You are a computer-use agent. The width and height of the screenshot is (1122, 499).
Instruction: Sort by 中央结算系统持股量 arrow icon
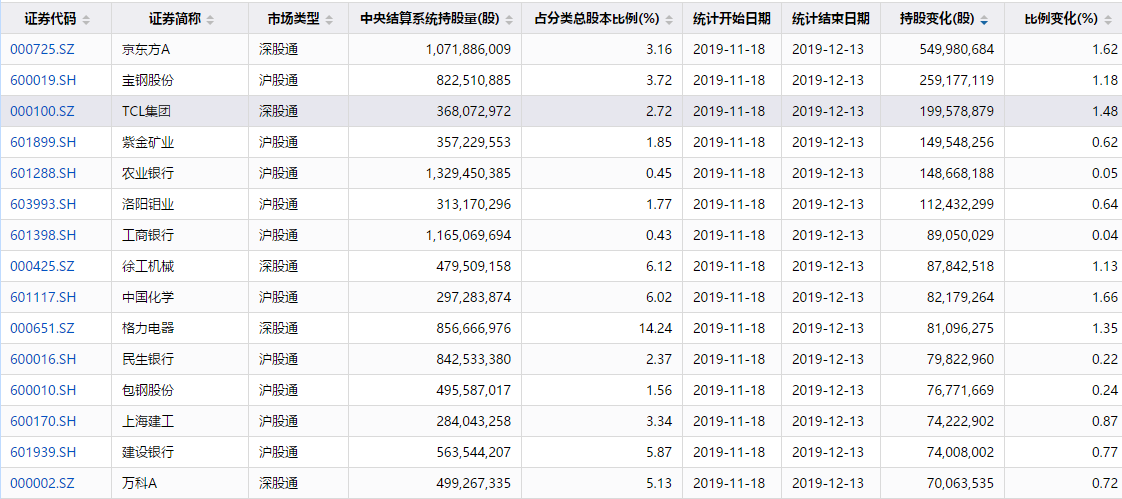pyautogui.click(x=507, y=20)
